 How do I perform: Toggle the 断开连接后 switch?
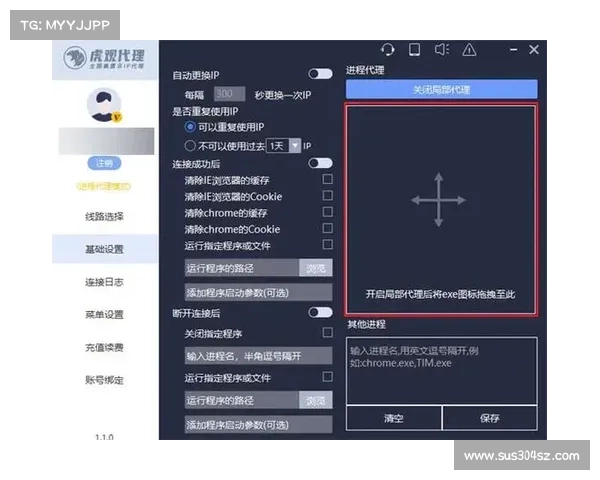point(320,313)
